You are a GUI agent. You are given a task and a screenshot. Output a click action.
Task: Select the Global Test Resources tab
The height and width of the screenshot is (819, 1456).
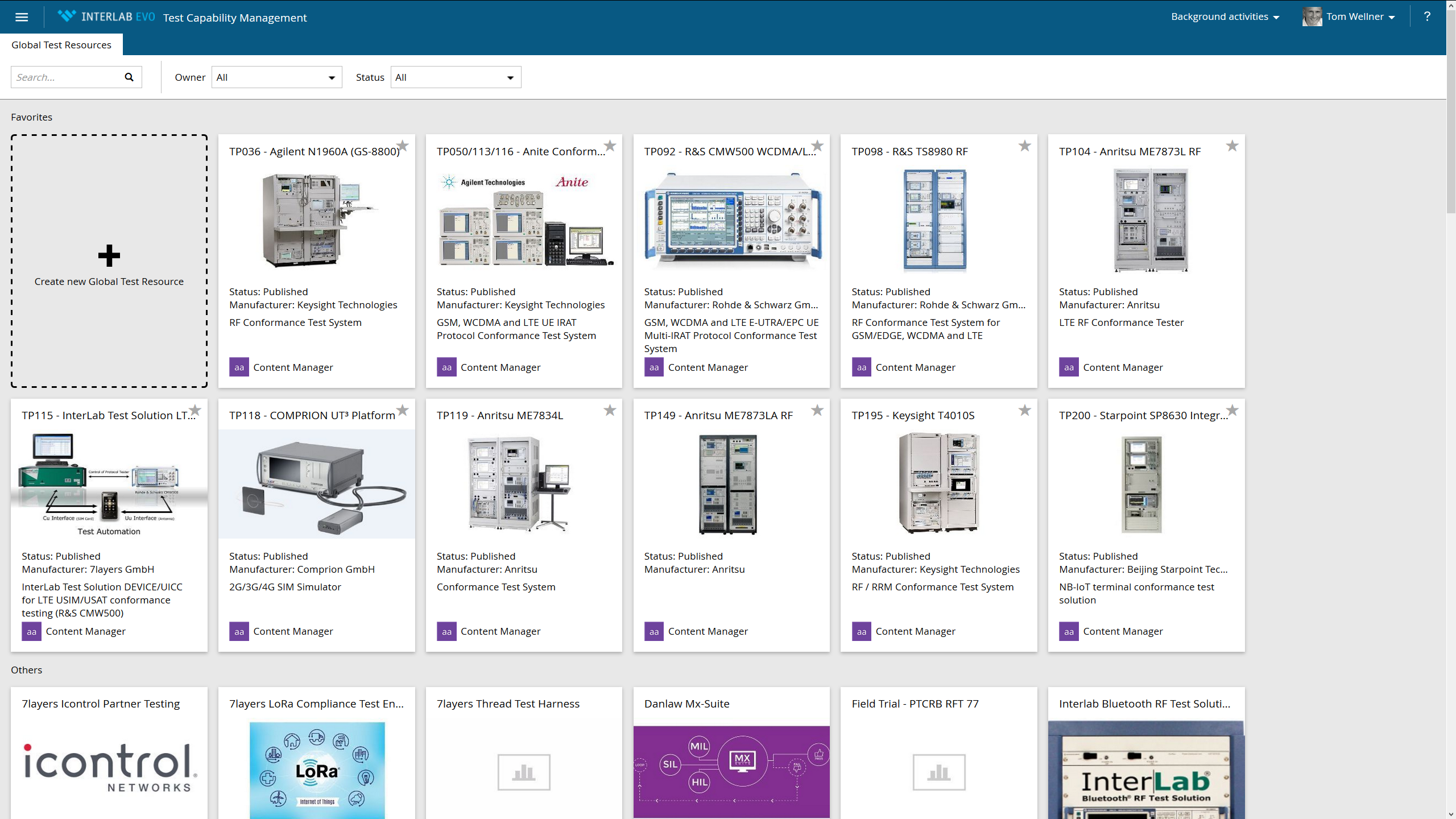click(61, 45)
